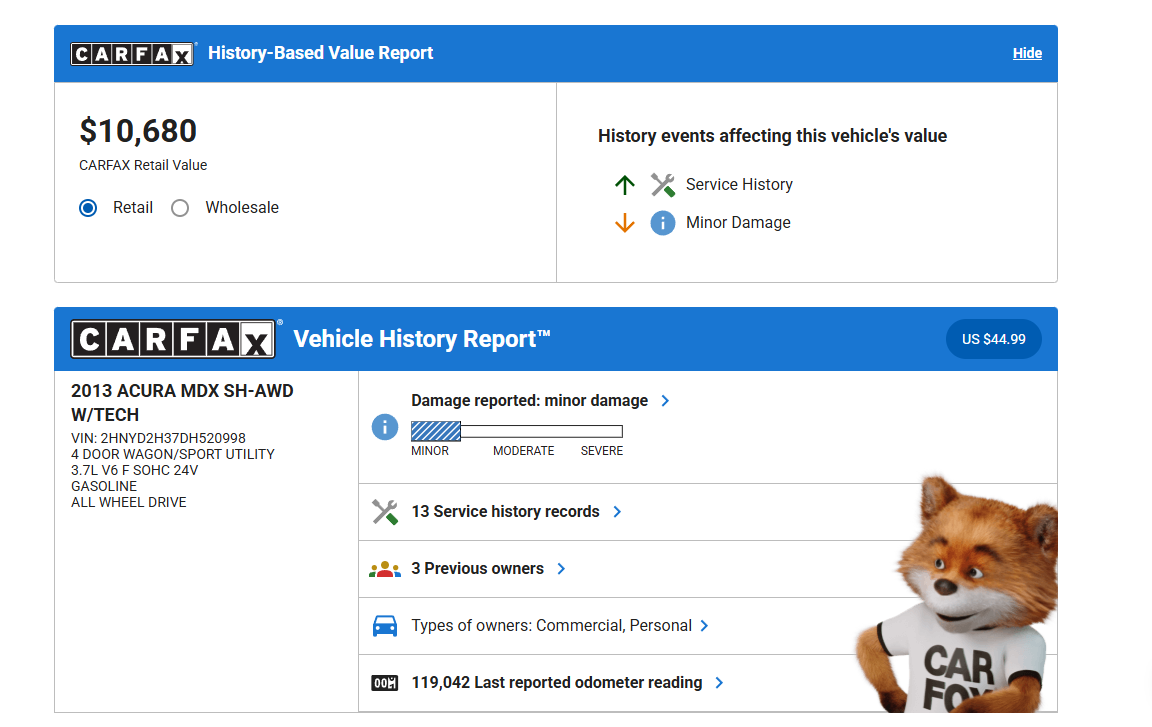
Task: Click the CARFAX logo in Vehicle History Report header
Action: click(173, 339)
